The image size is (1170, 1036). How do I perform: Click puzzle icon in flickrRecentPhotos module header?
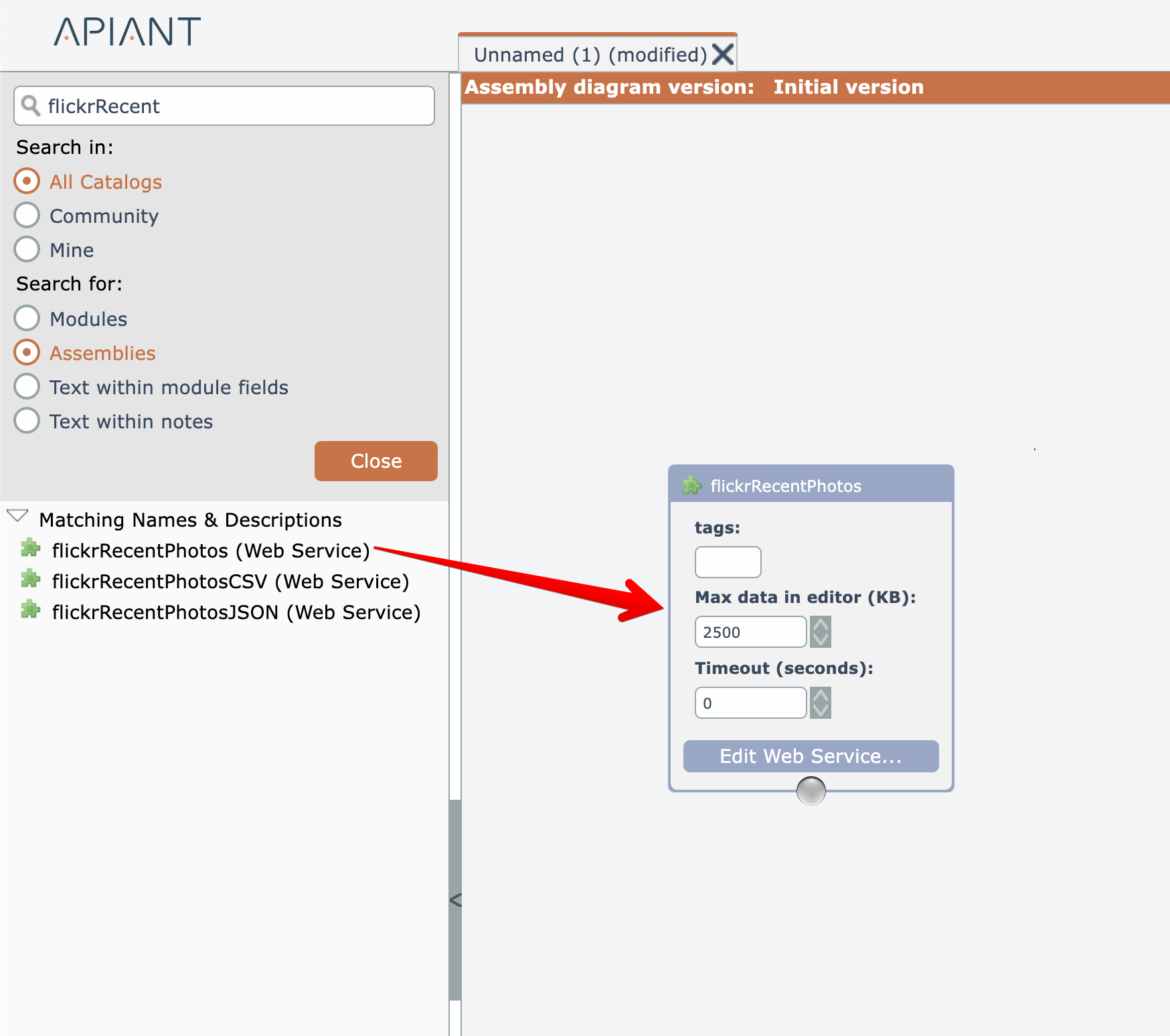coord(691,486)
